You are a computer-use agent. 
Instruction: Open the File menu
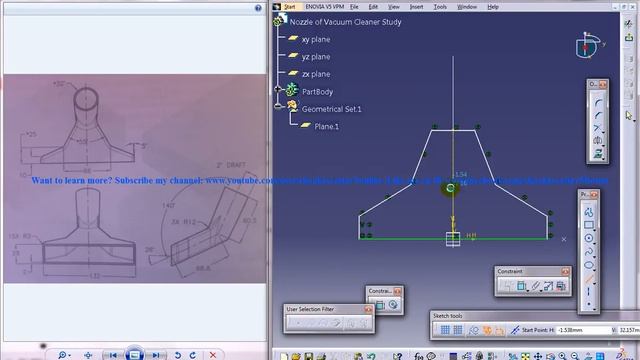(x=354, y=7)
